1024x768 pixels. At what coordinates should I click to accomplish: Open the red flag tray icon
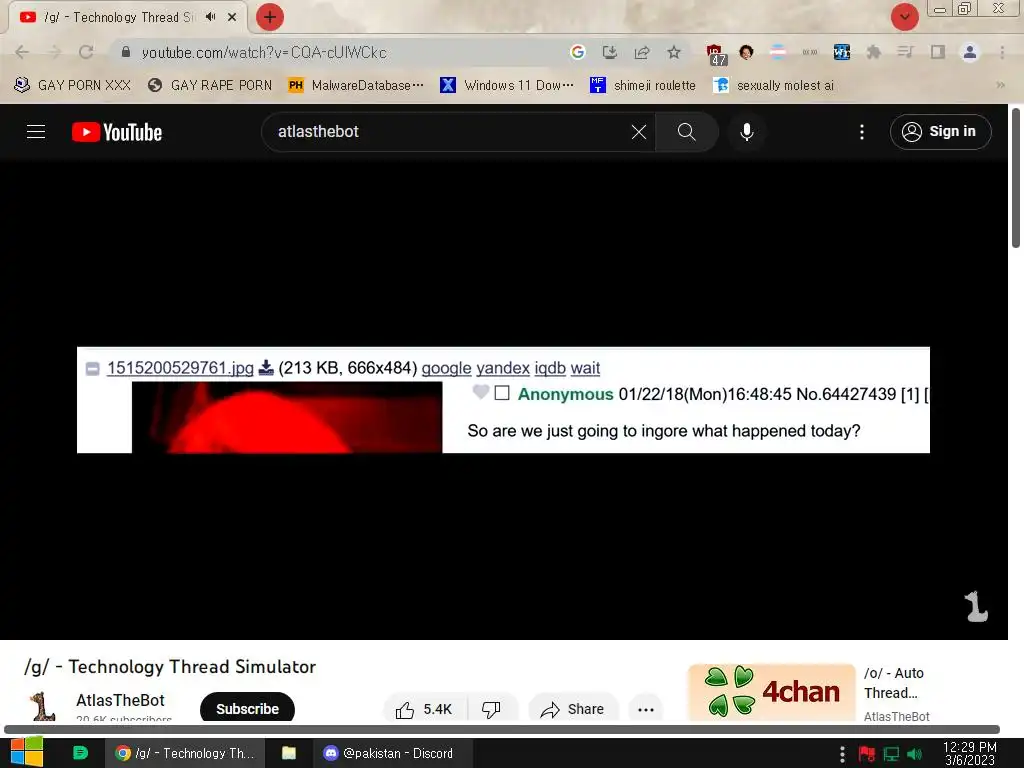coord(867,754)
